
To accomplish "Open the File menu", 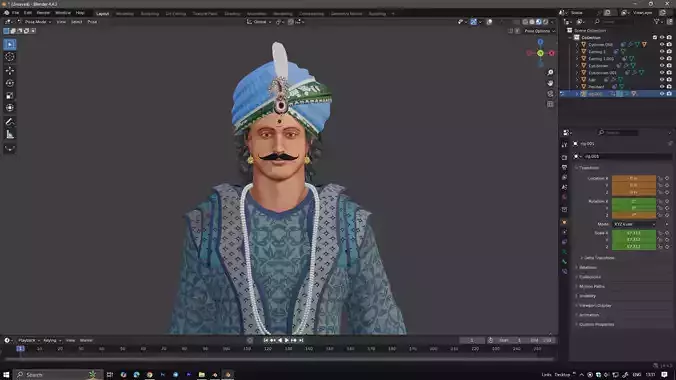I will tap(16, 13).
